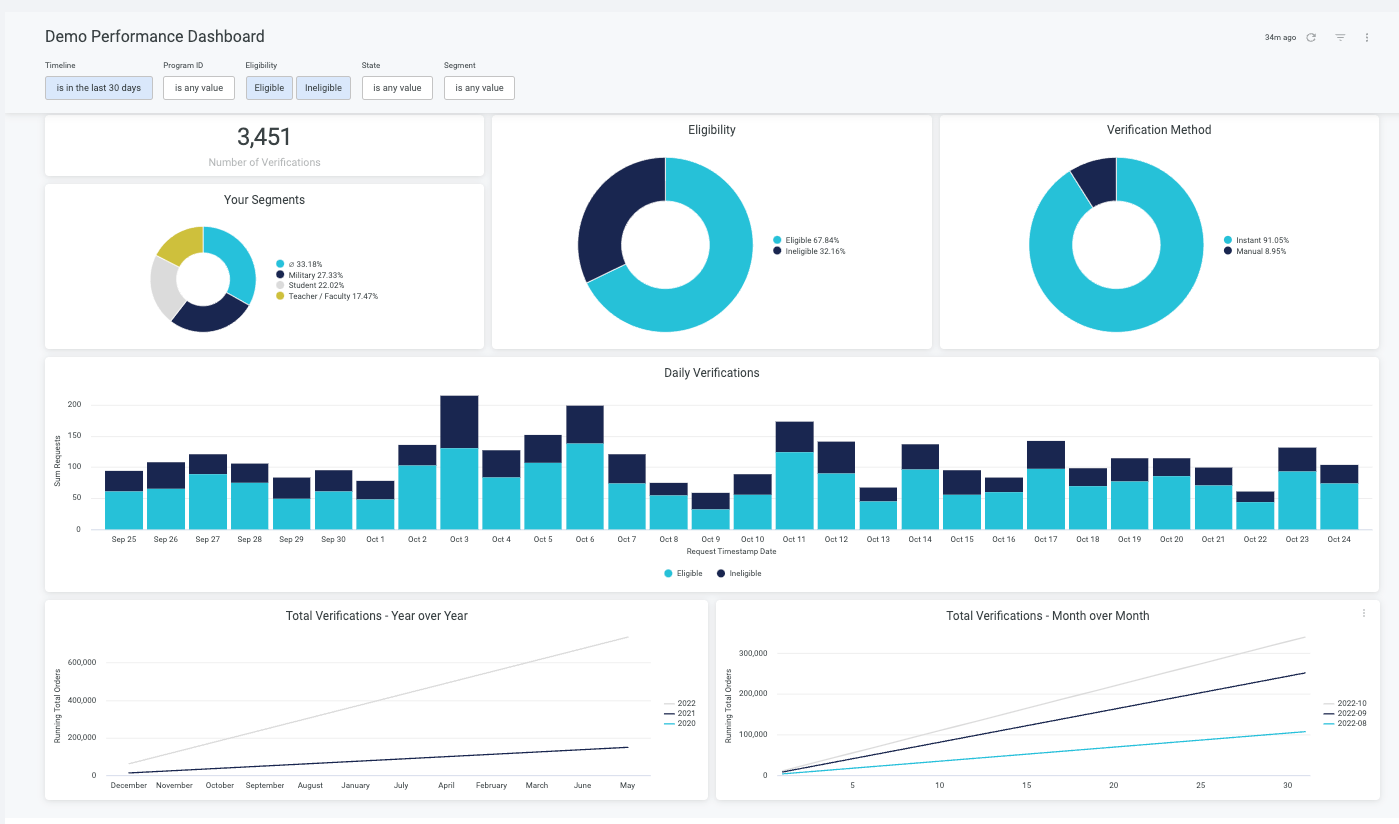Screen dimensions: 1399x824
Task: Open the dashboard filters icon
Action: coord(1340,37)
